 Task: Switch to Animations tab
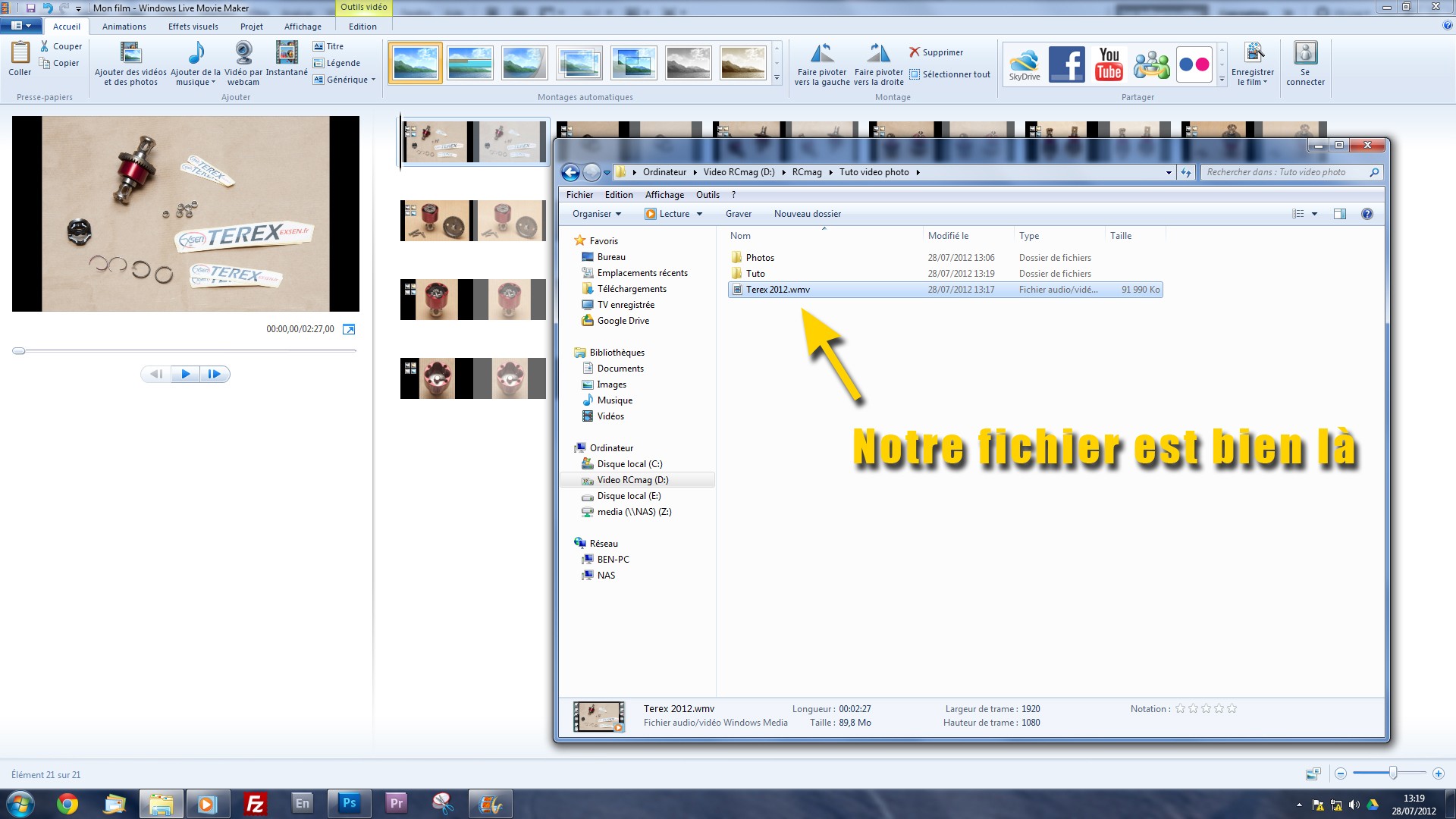tap(124, 27)
